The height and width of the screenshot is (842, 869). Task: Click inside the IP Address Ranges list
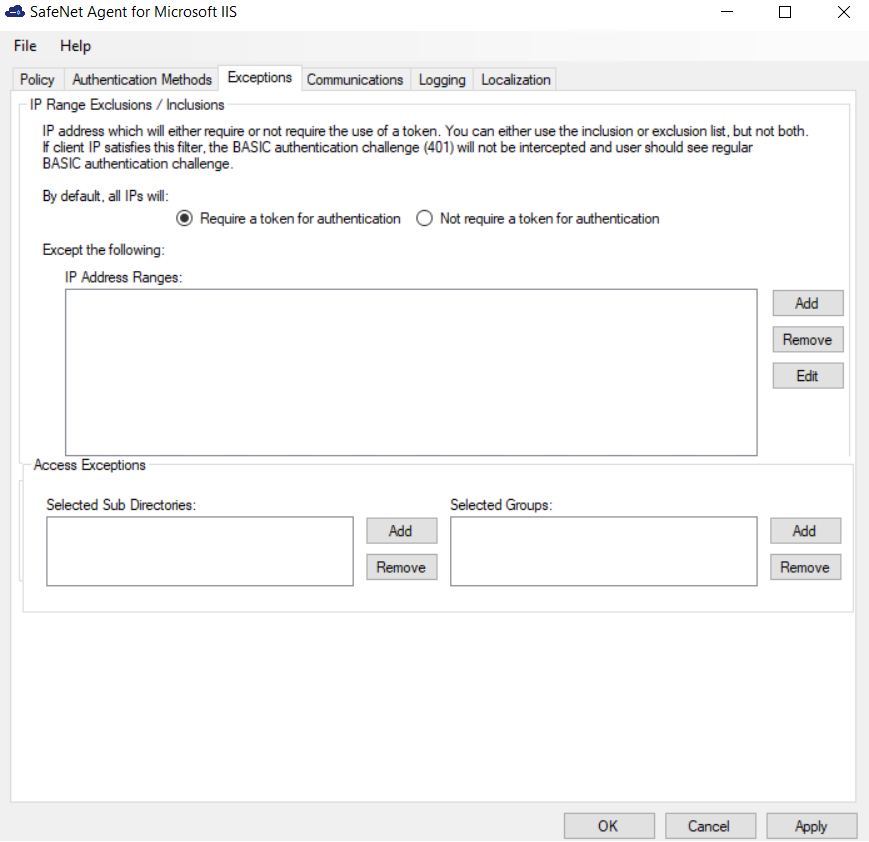[410, 372]
